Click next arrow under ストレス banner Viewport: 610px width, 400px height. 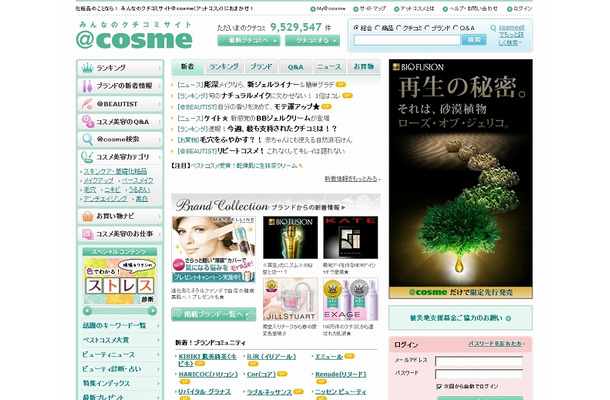coord(152,311)
